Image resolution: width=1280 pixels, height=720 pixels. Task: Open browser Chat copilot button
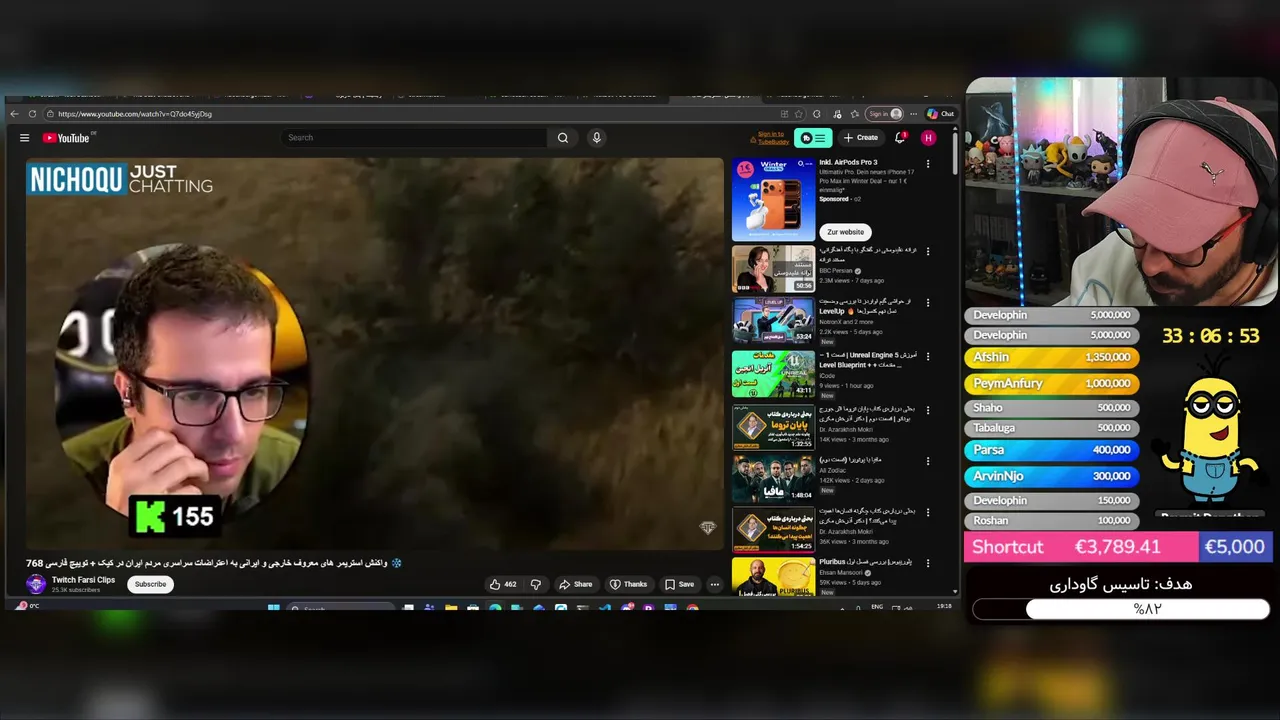(x=940, y=114)
